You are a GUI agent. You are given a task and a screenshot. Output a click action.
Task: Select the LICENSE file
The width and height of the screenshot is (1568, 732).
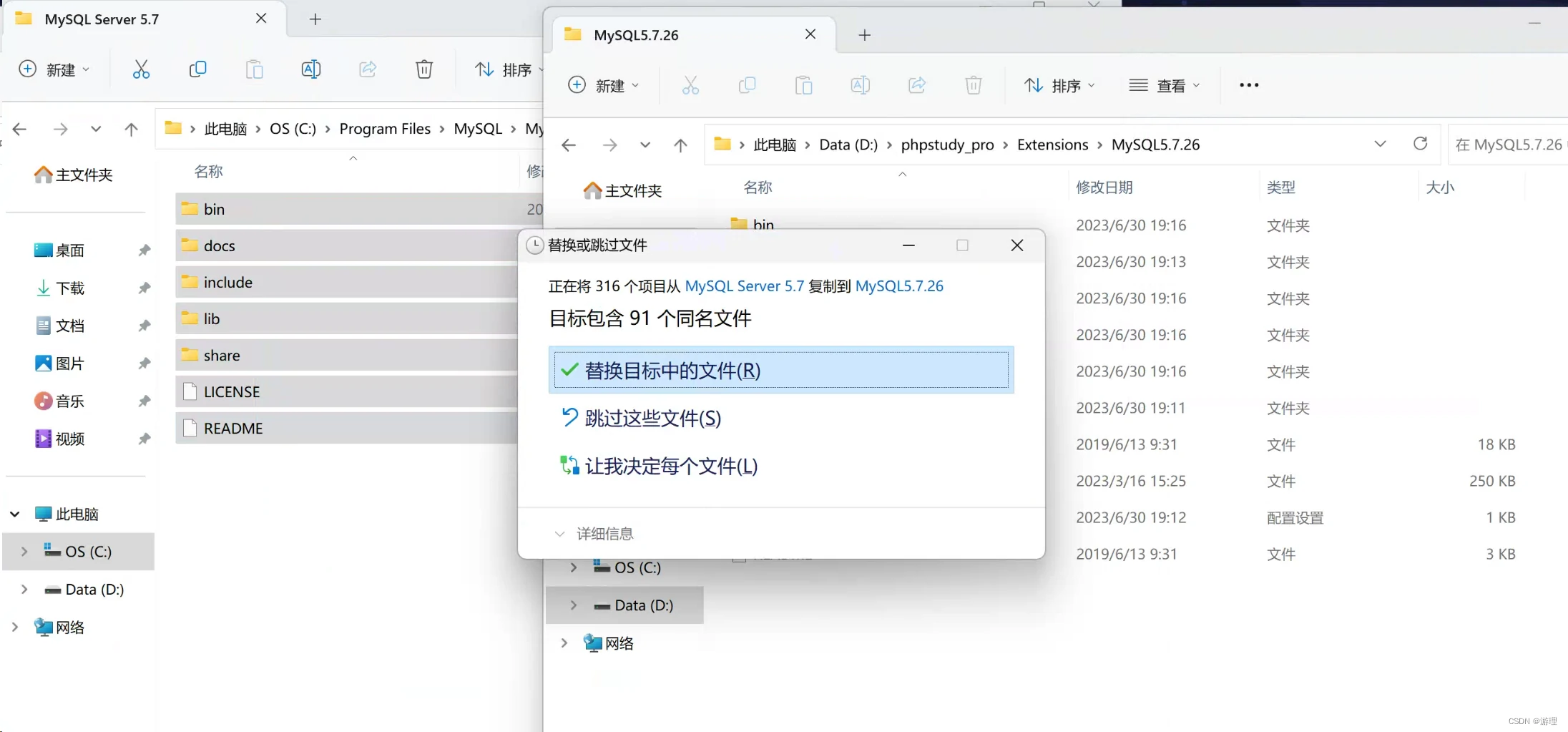pos(346,391)
